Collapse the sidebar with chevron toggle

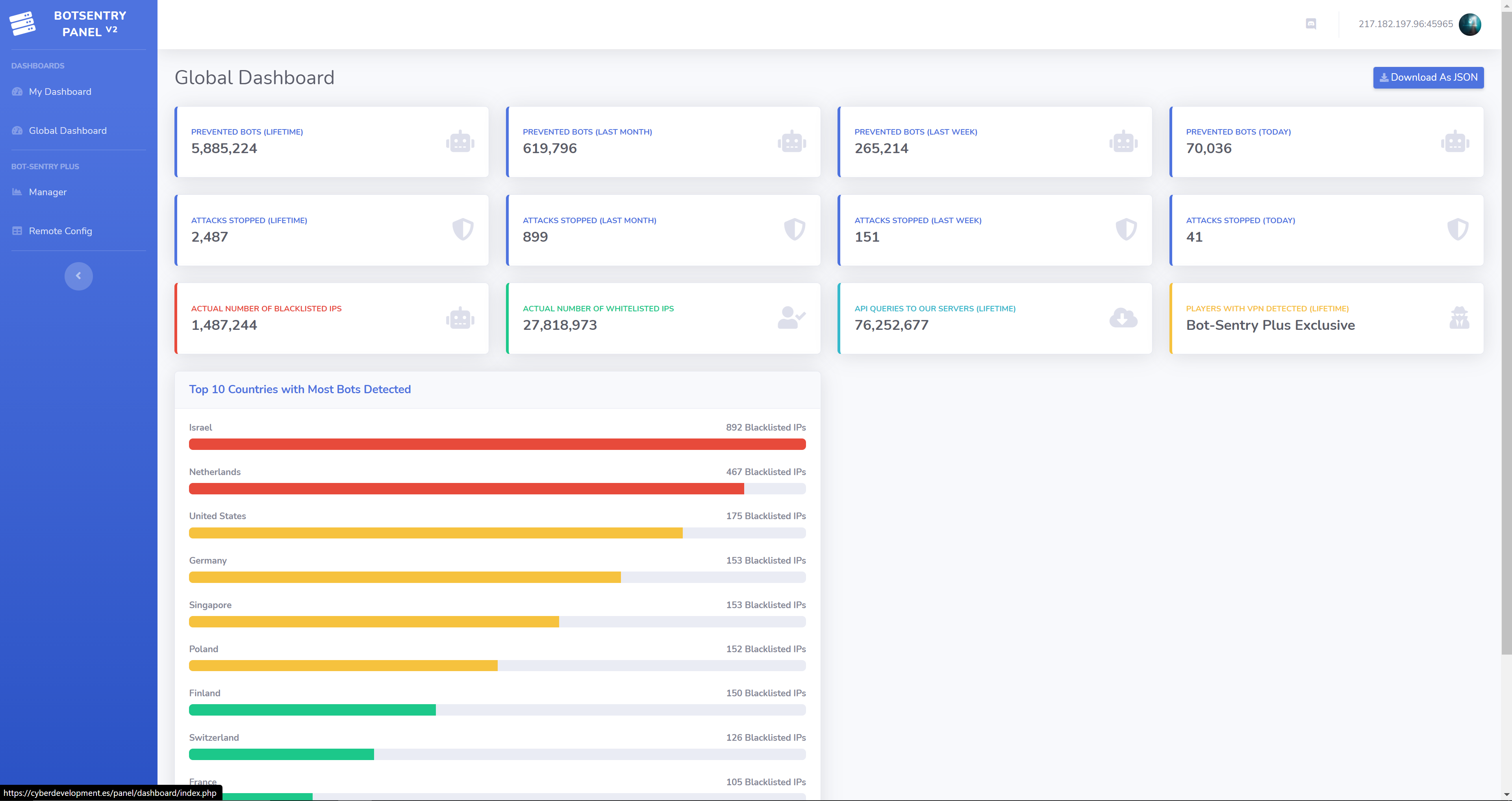pos(79,276)
